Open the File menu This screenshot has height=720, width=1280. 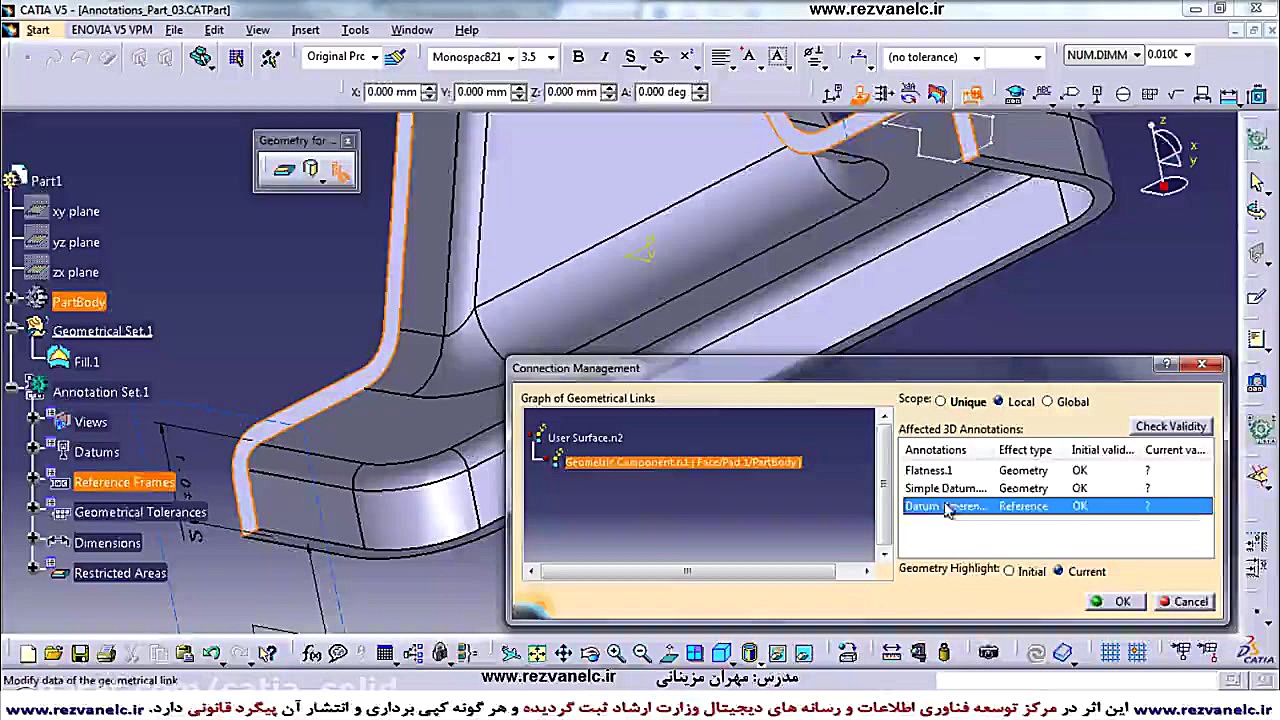coord(174,30)
